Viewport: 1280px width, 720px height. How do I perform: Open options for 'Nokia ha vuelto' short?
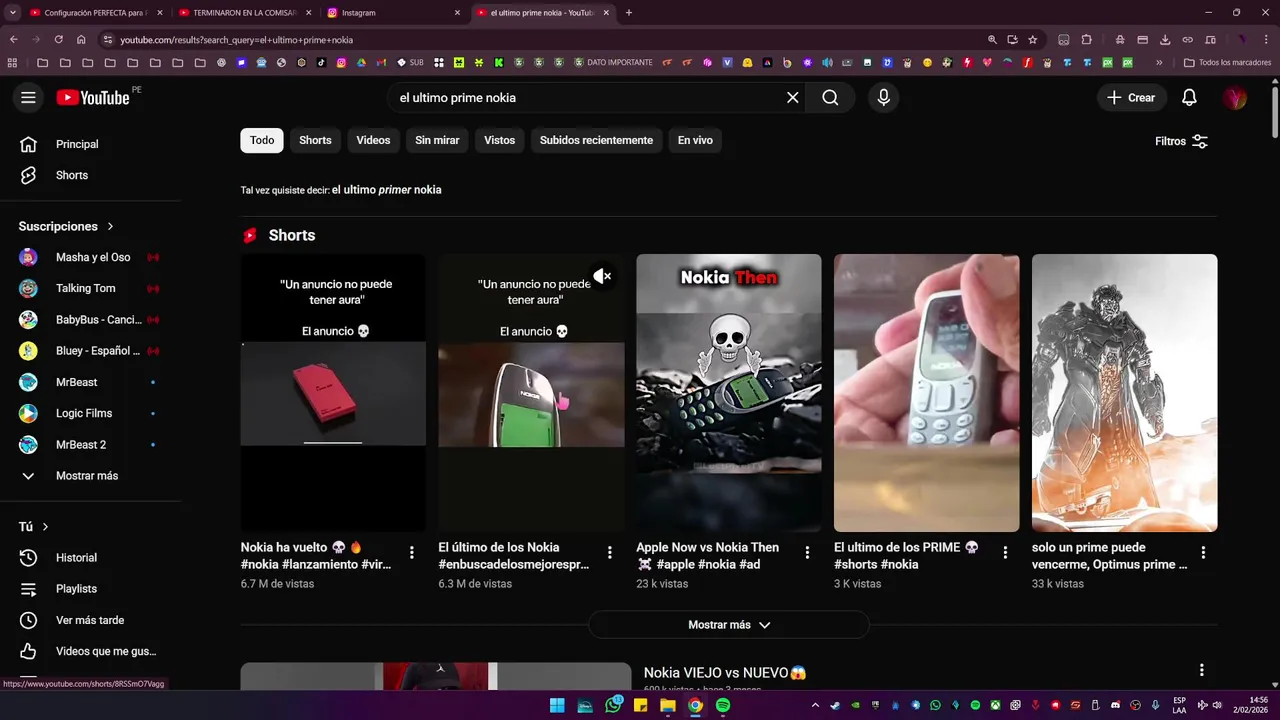[x=412, y=552]
